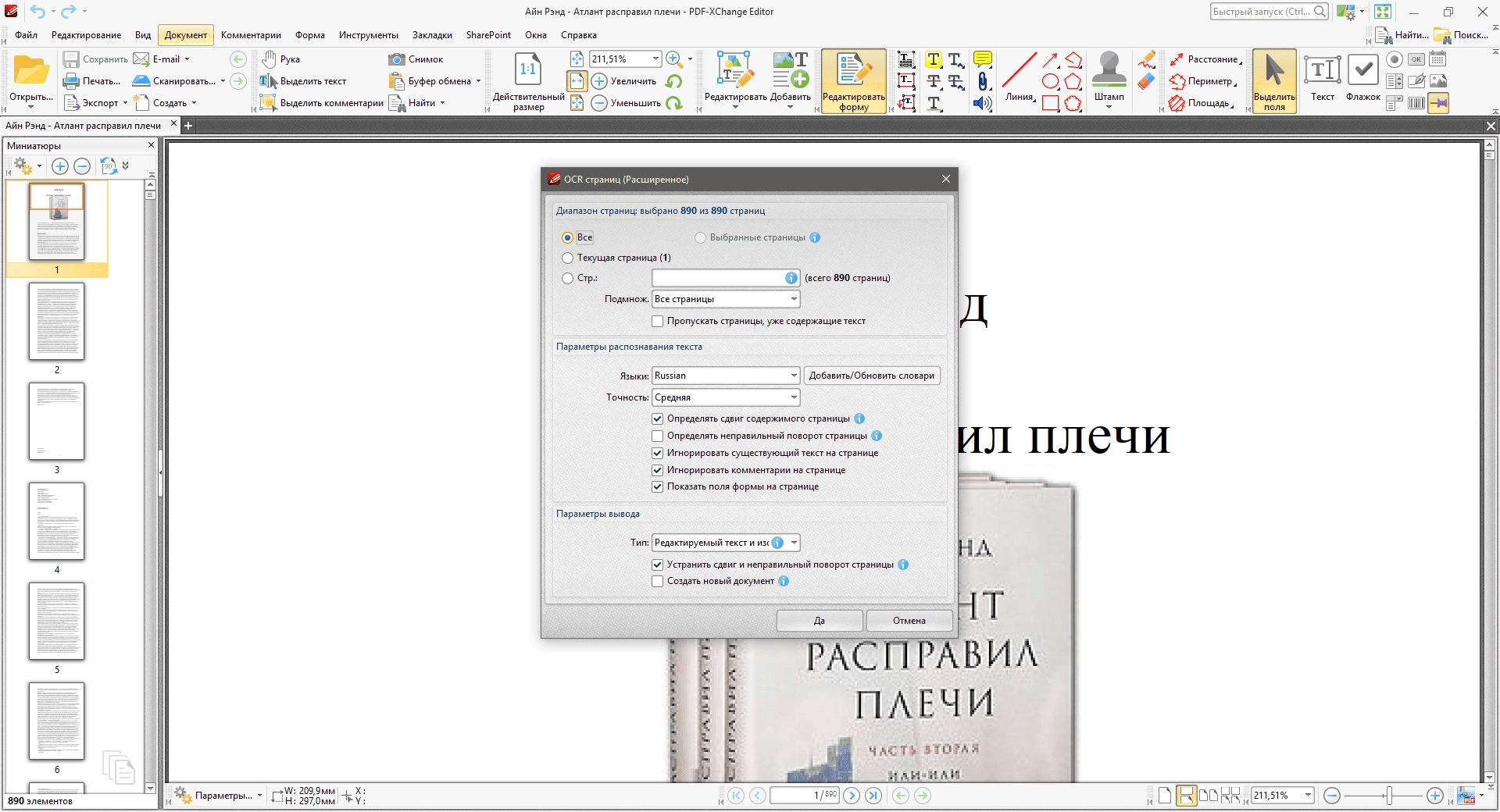
Task: Open the Hand (Рука) tool
Action: [x=280, y=59]
